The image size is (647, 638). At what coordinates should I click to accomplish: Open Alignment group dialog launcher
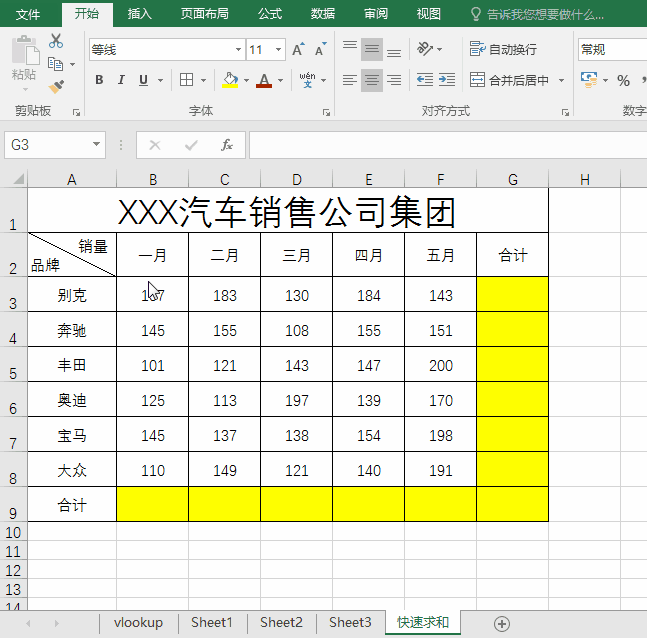point(565,112)
